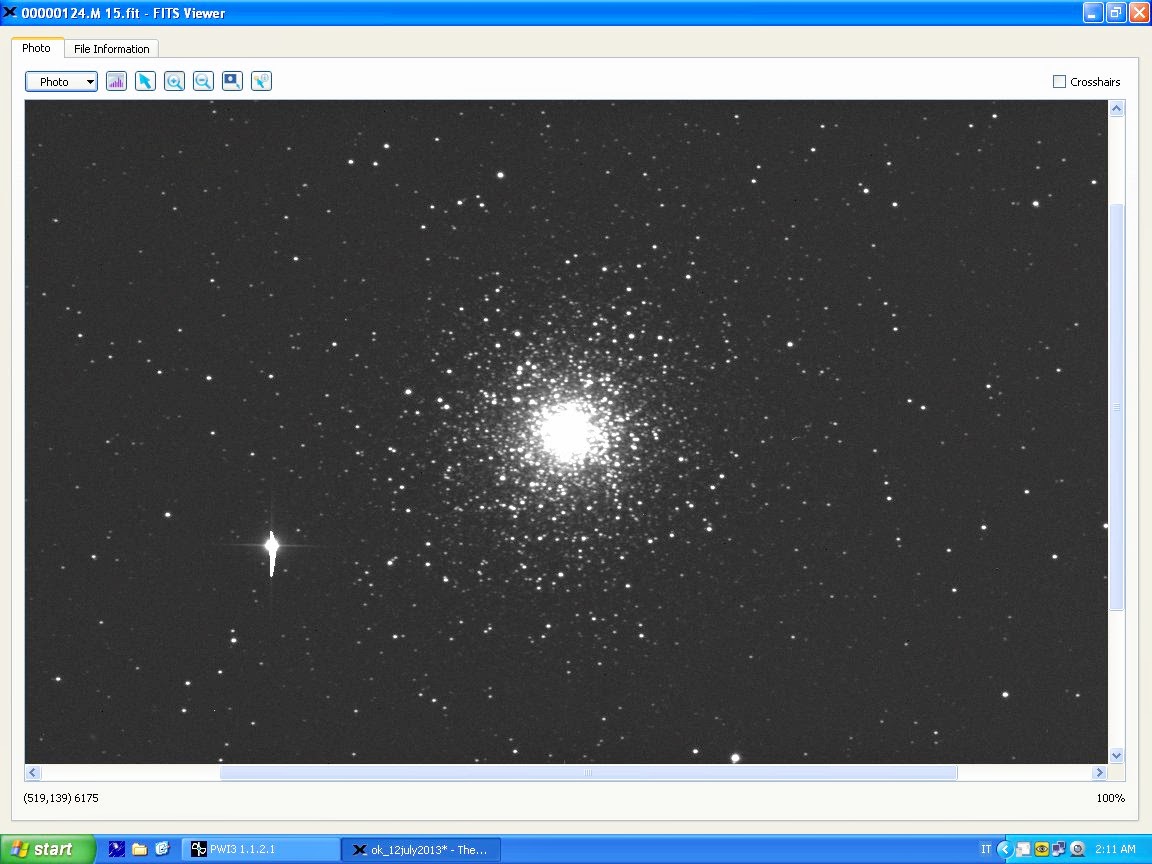The height and width of the screenshot is (864, 1152).
Task: Select the zoom-to-region tool
Action: pos(232,82)
